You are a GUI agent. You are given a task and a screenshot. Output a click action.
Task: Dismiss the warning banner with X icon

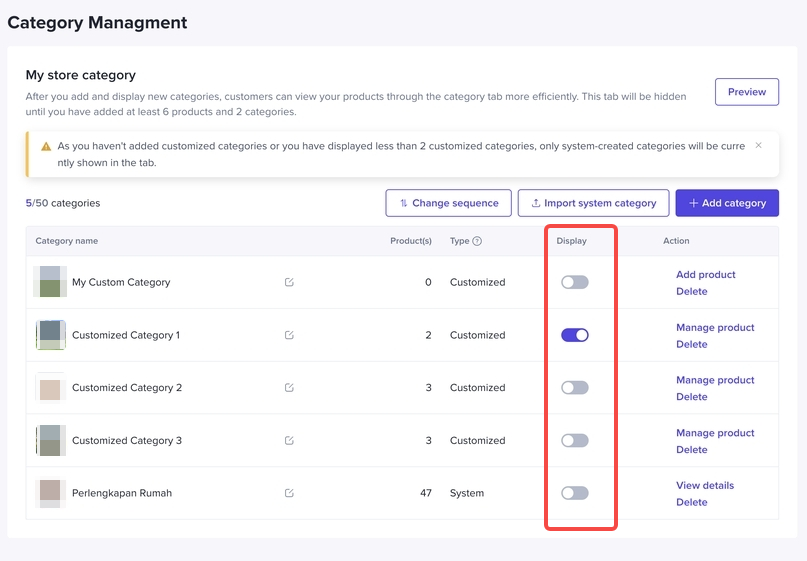click(758, 146)
